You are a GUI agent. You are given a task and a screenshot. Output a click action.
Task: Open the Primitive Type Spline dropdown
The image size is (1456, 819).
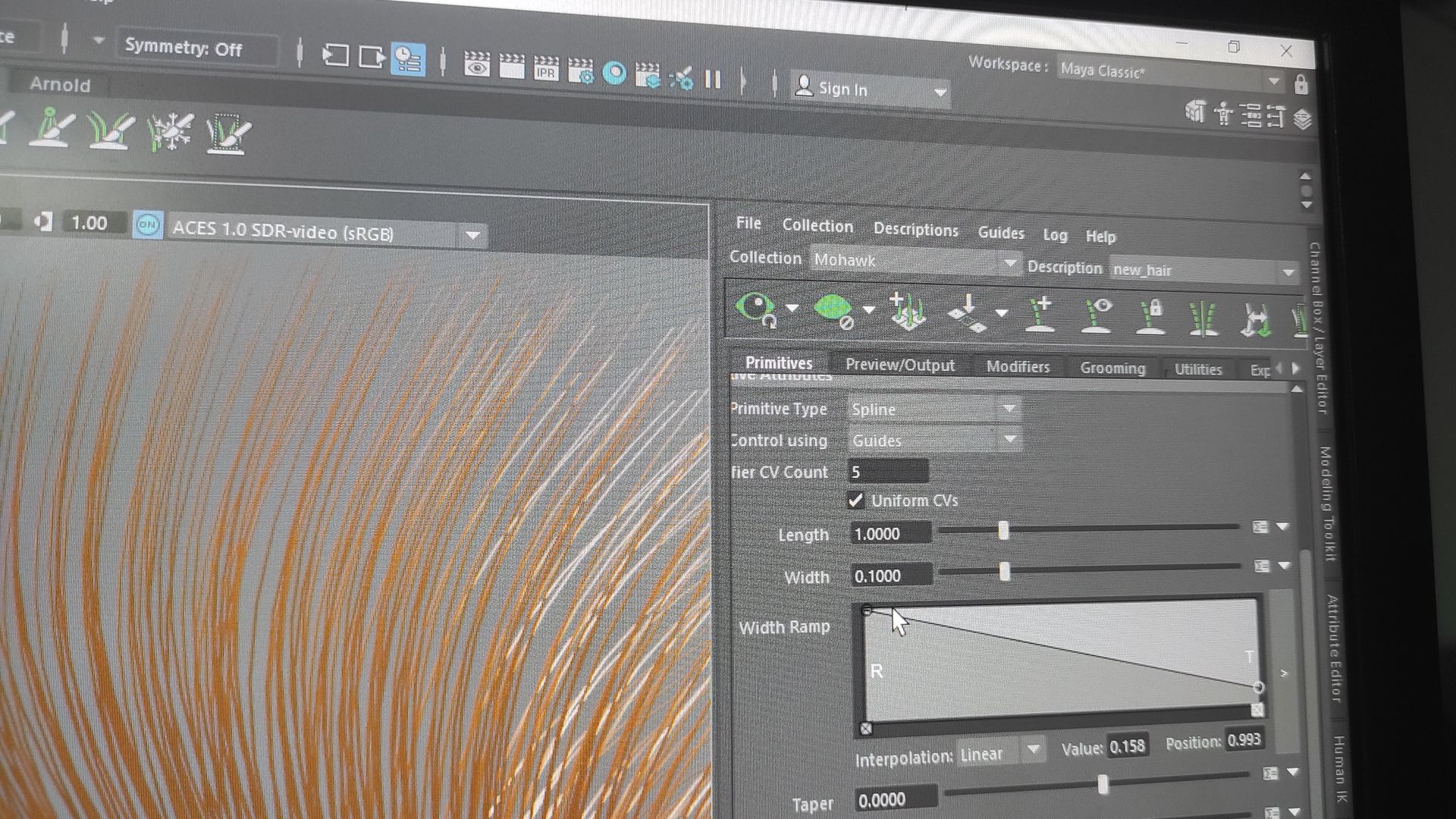click(934, 409)
